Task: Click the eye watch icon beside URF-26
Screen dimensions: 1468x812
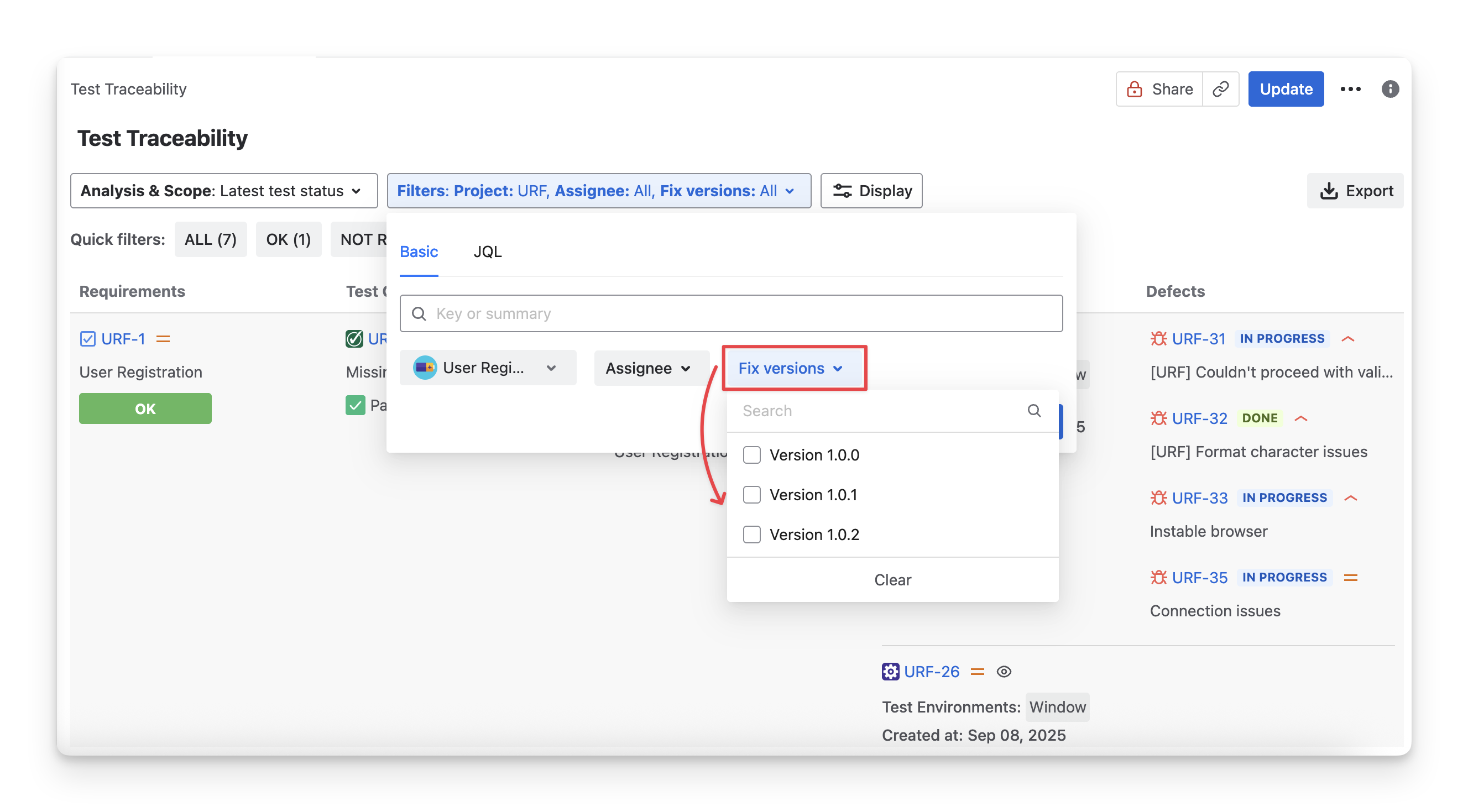Action: 1004,671
